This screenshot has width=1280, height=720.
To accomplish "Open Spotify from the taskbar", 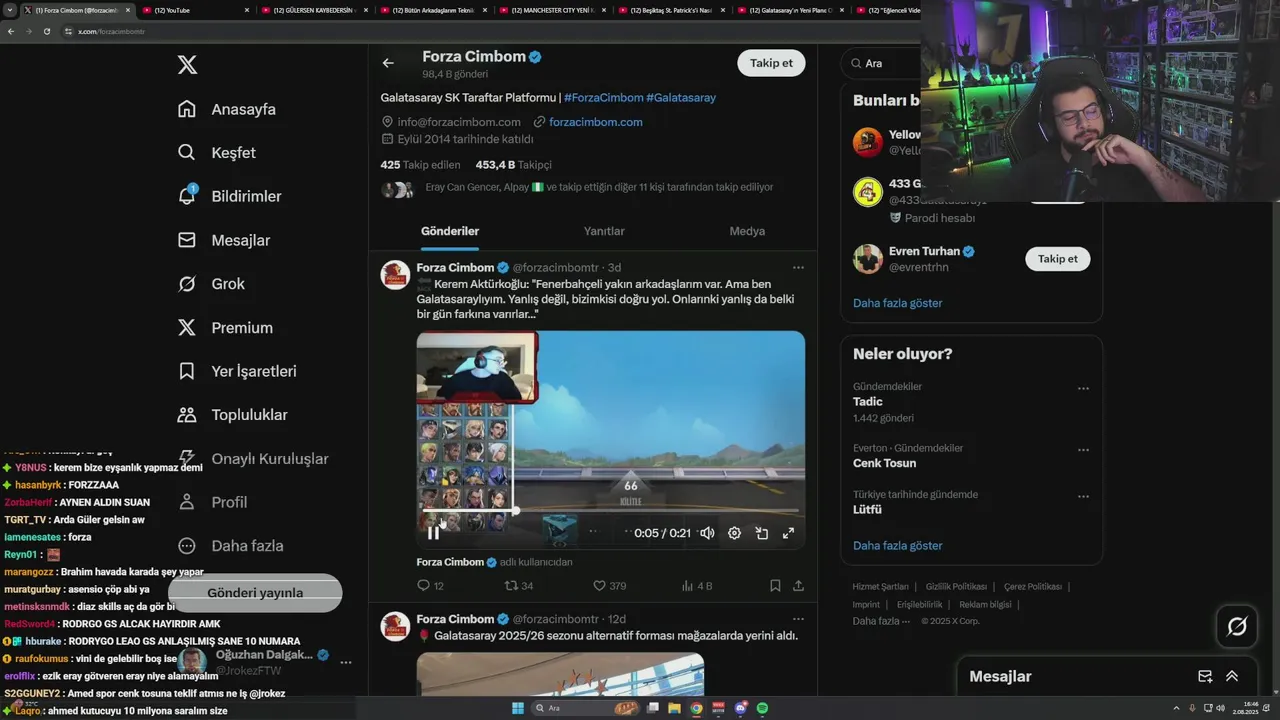I will pos(762,708).
